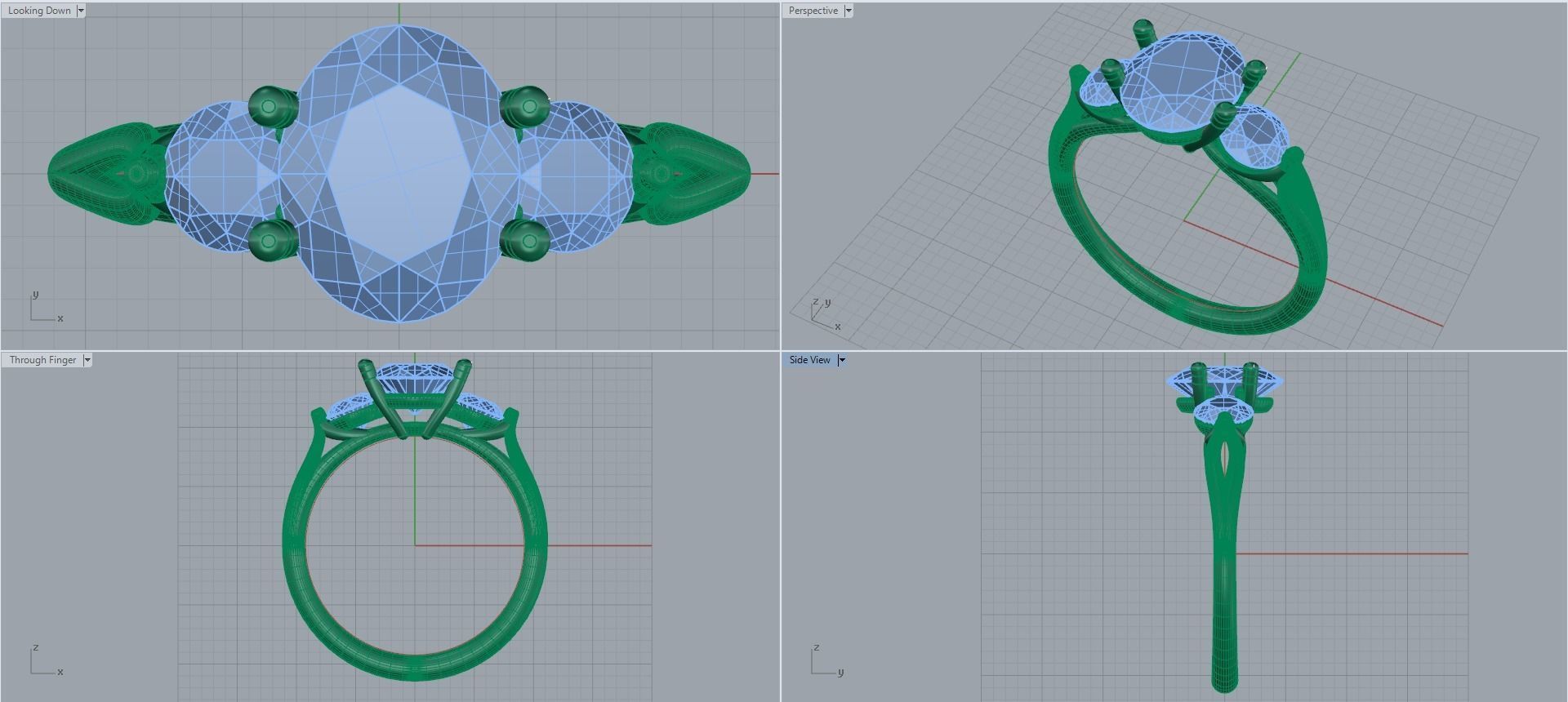
Task: Select the large center gemstone in Looking Down view
Action: point(399,173)
